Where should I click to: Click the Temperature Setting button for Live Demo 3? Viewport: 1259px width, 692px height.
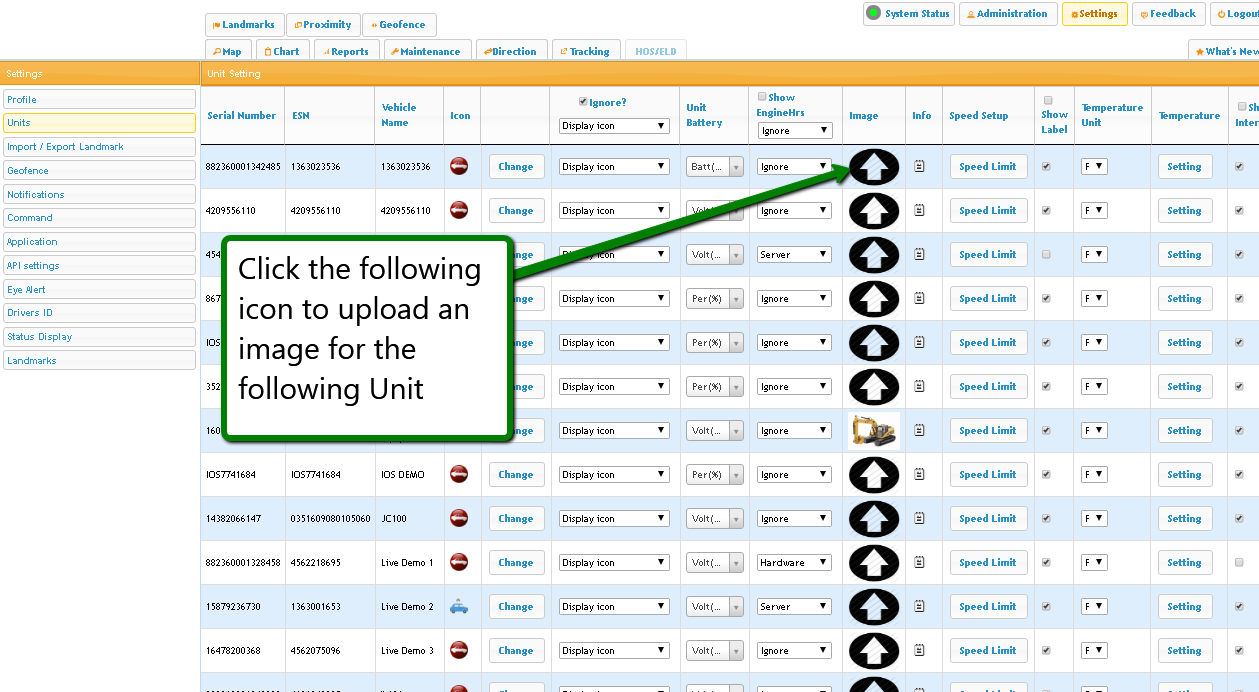coord(1184,651)
